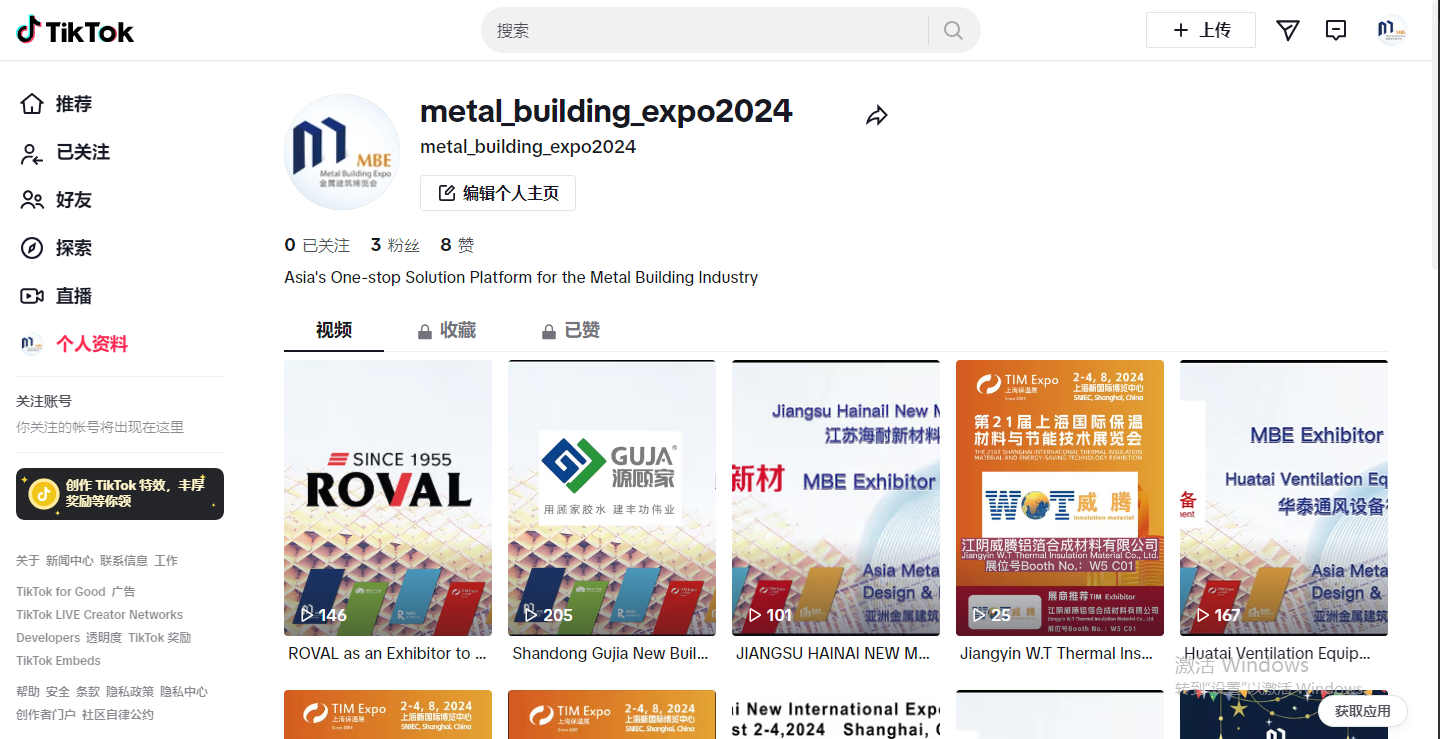Click 'ROVAL as an Exhibitor to ...' caption
This screenshot has height=739, width=1440.
point(387,653)
